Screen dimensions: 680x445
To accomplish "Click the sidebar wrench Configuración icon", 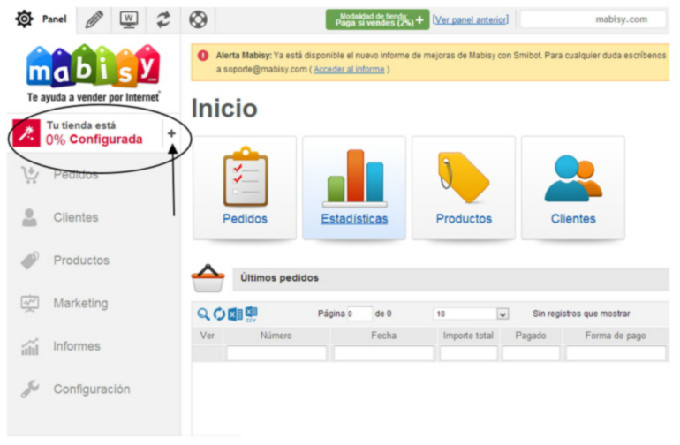I will click(29, 389).
